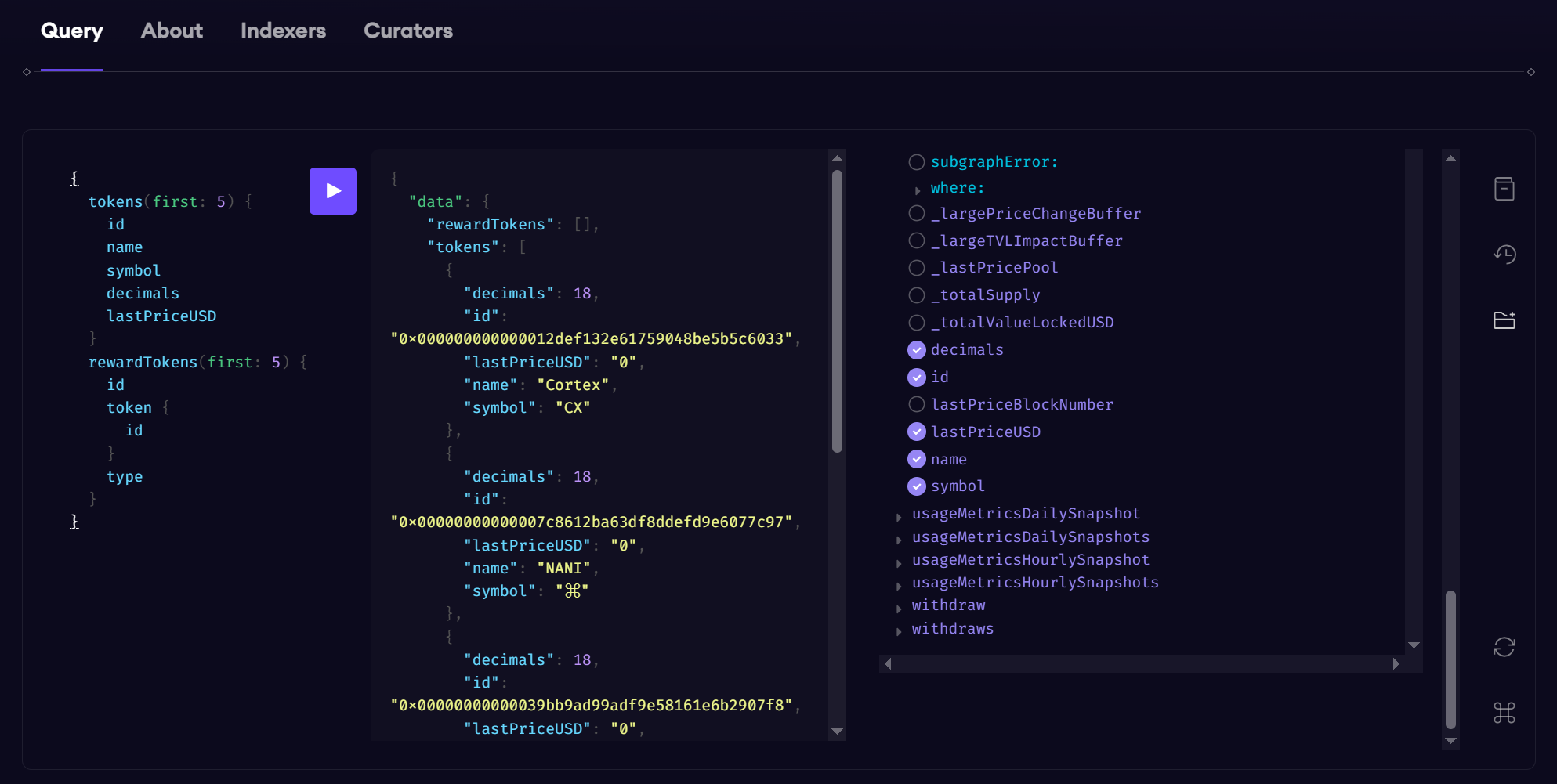Check the lastPriceBlockNumber field

(x=917, y=404)
